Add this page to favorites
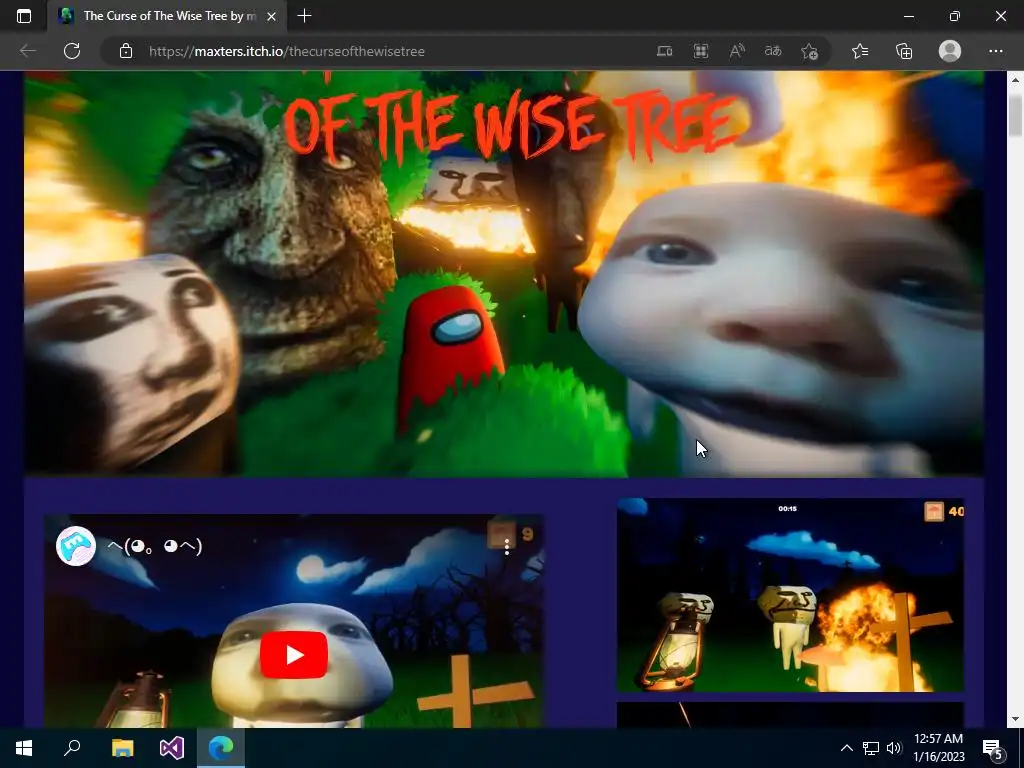 (810, 51)
